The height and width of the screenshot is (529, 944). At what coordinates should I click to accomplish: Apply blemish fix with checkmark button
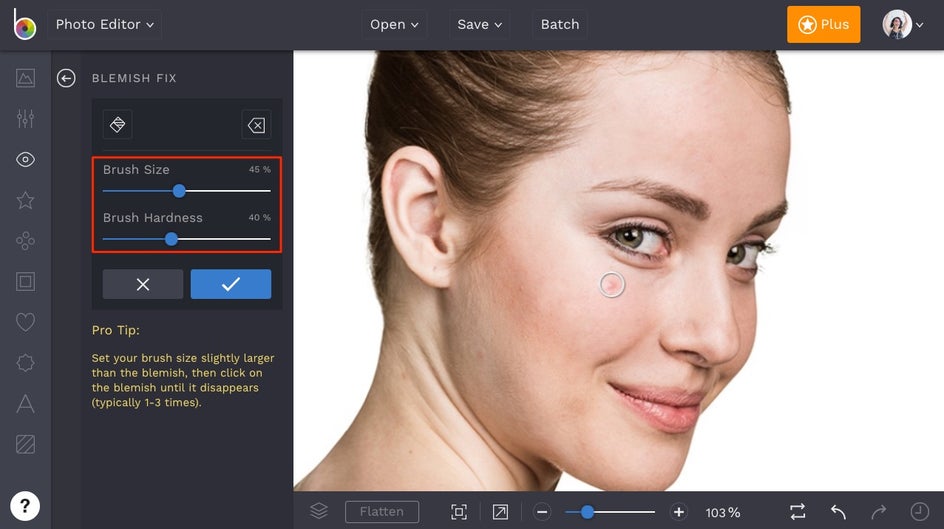pos(231,284)
